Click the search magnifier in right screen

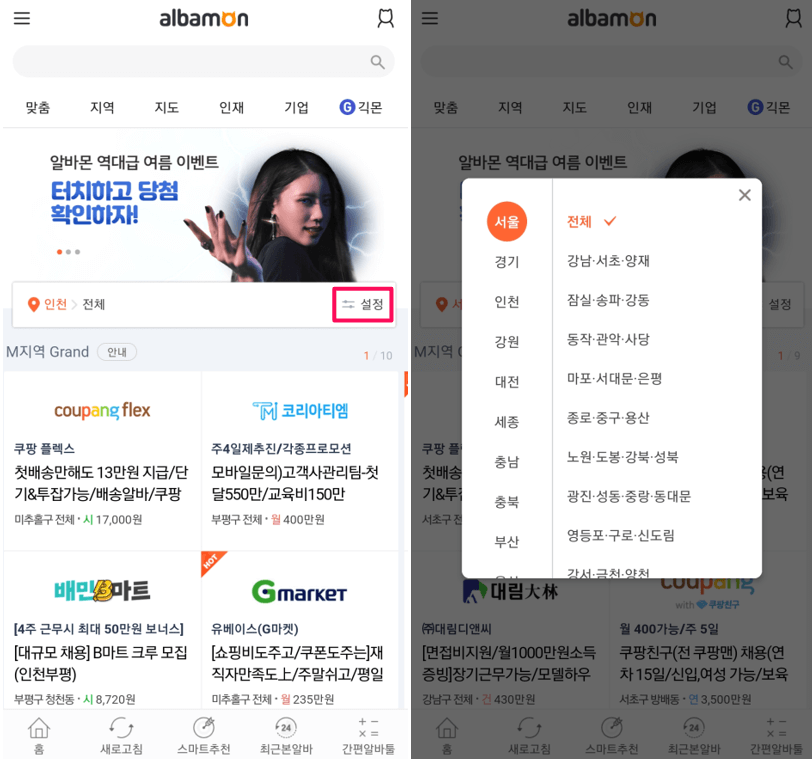786,62
